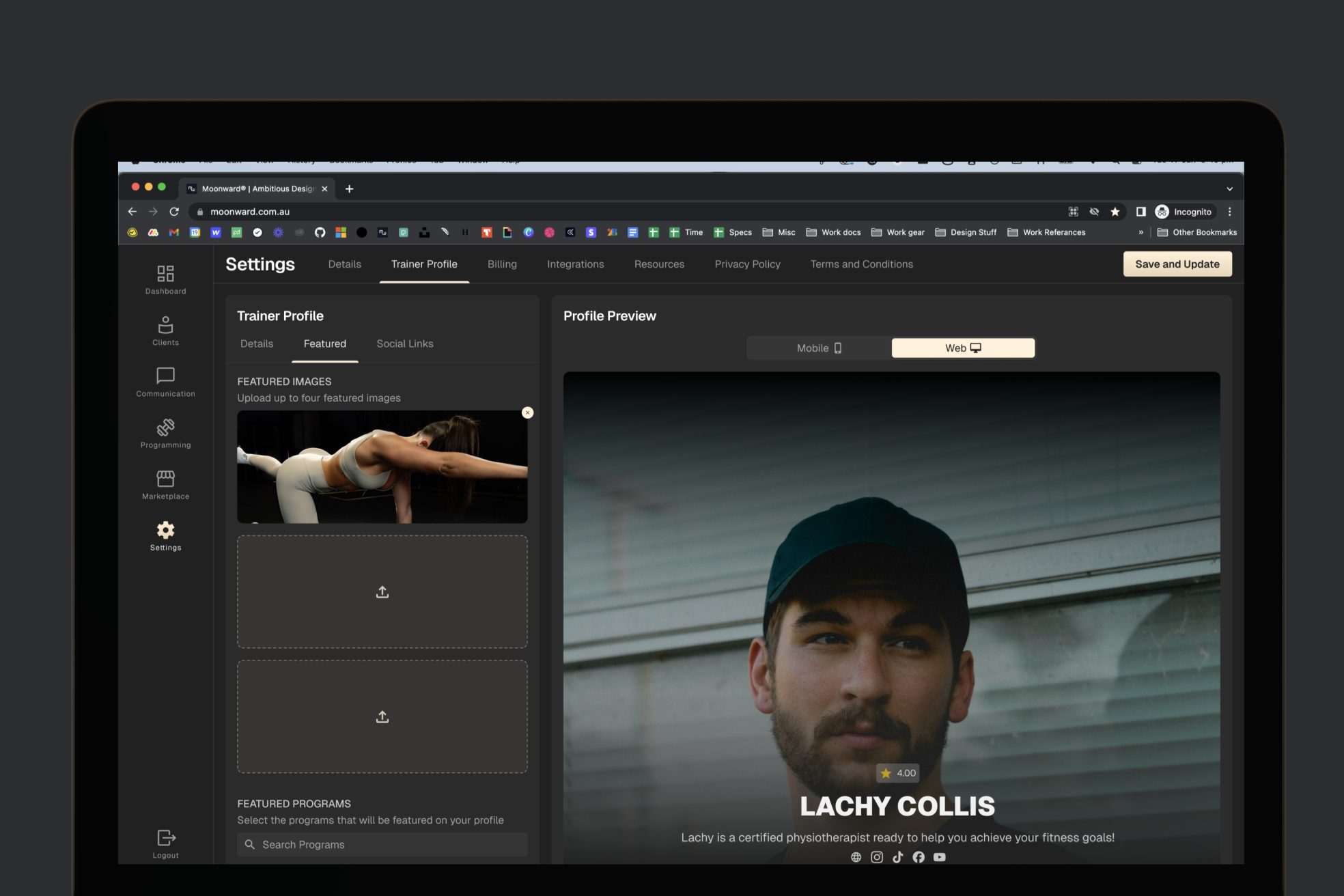Click upload icon in second image slot

point(382,592)
